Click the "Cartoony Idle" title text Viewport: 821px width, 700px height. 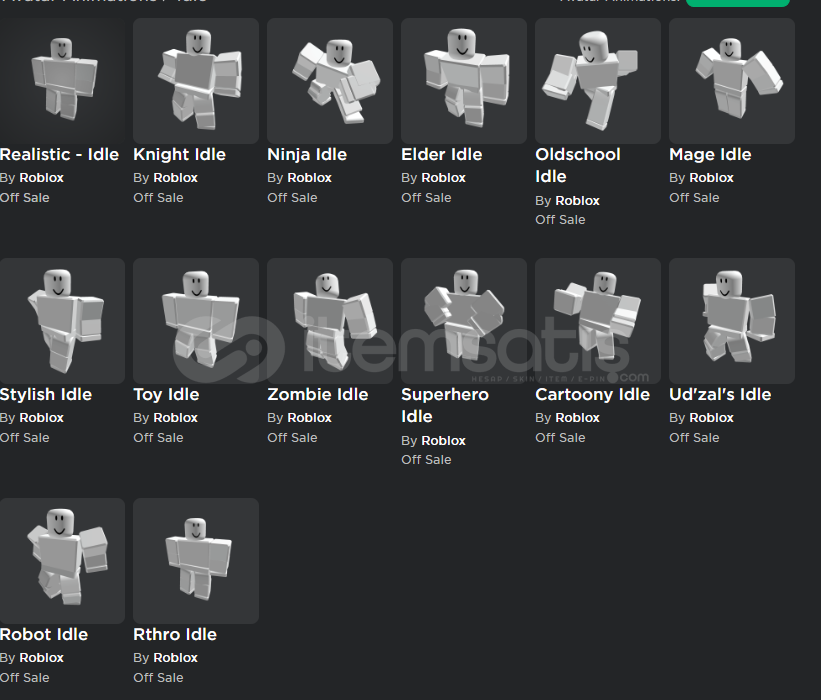click(x=593, y=394)
